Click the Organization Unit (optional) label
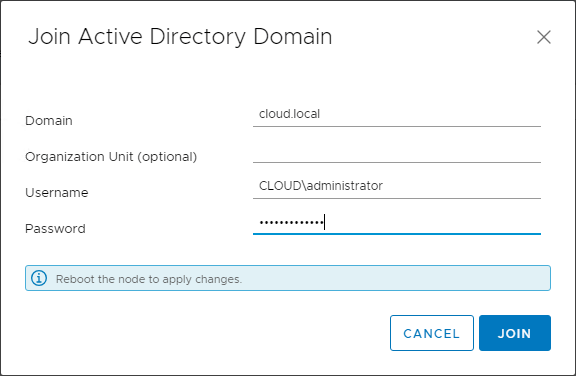 pos(111,157)
